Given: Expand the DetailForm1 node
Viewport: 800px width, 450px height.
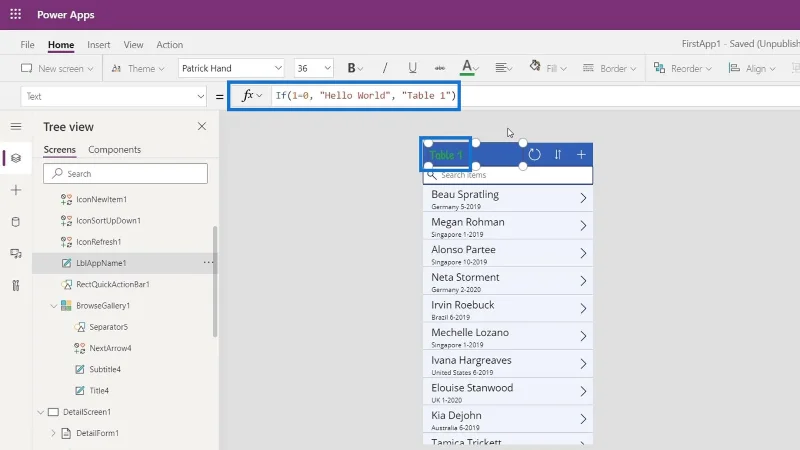Looking at the screenshot, I should click(x=54, y=433).
